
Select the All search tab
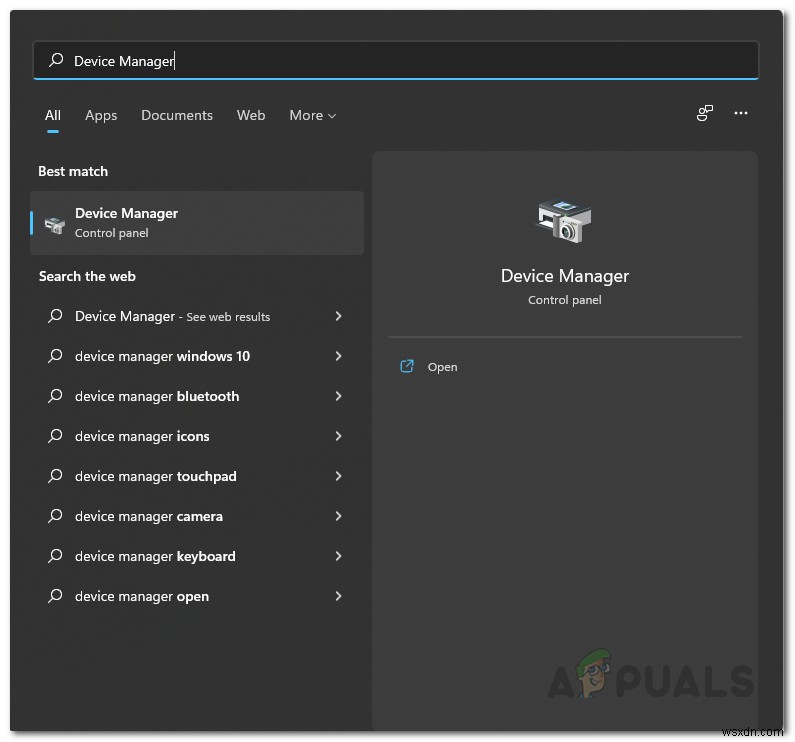point(53,116)
